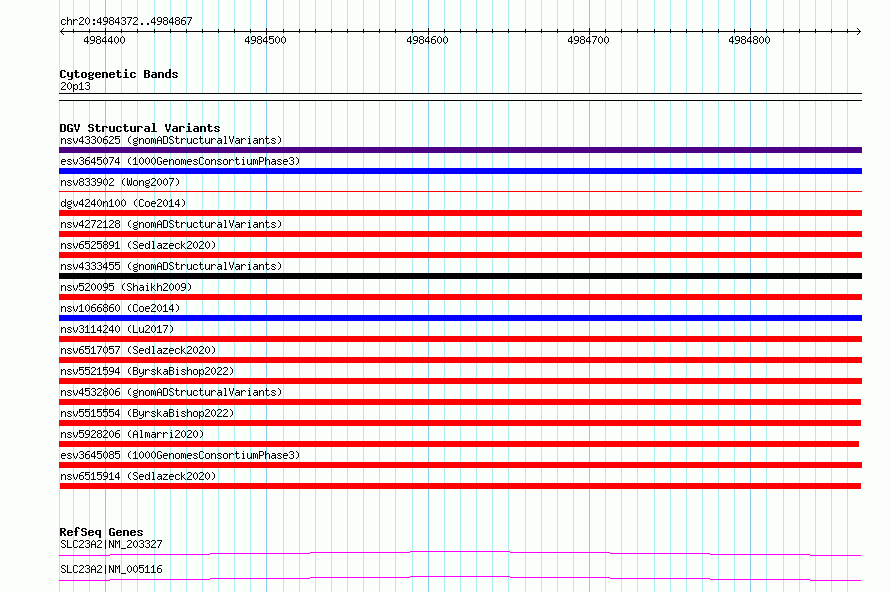Image resolution: width=890 pixels, height=592 pixels.
Task: Select the red nsv5515554 variant bar
Action: (x=460, y=423)
